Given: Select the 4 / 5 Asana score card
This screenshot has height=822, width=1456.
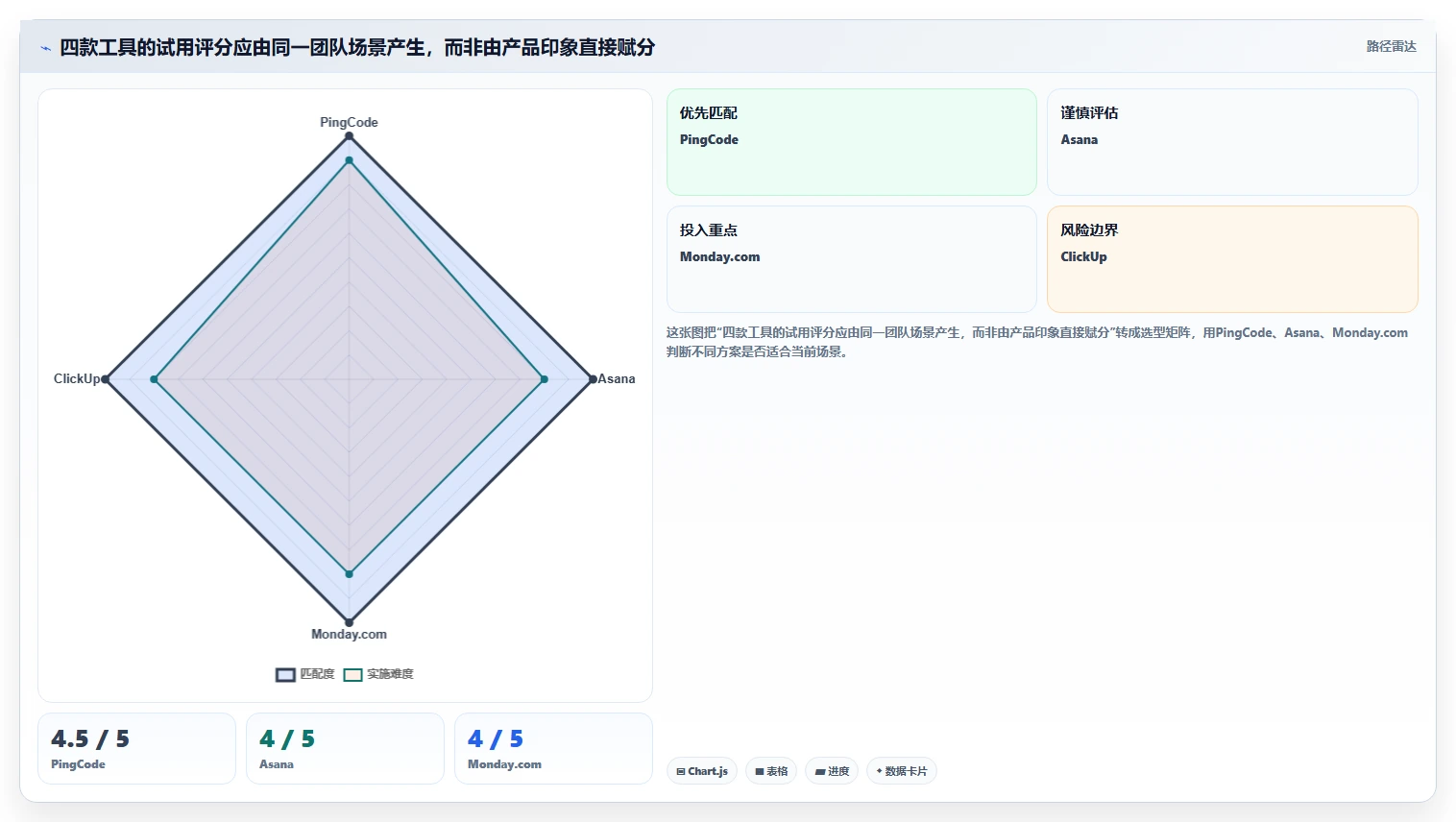Looking at the screenshot, I should [345, 748].
